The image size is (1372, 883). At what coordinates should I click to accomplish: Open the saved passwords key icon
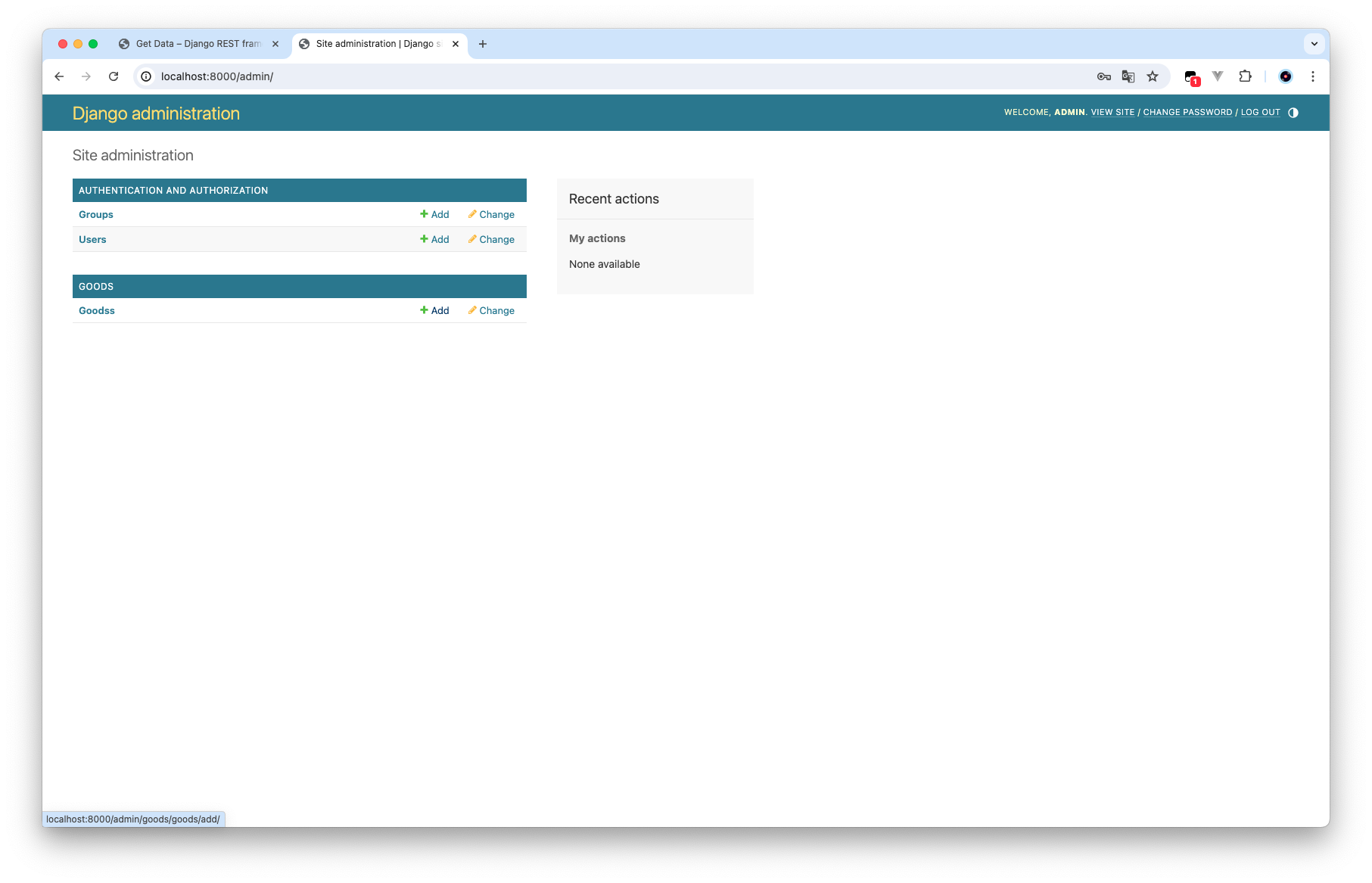tap(1104, 76)
